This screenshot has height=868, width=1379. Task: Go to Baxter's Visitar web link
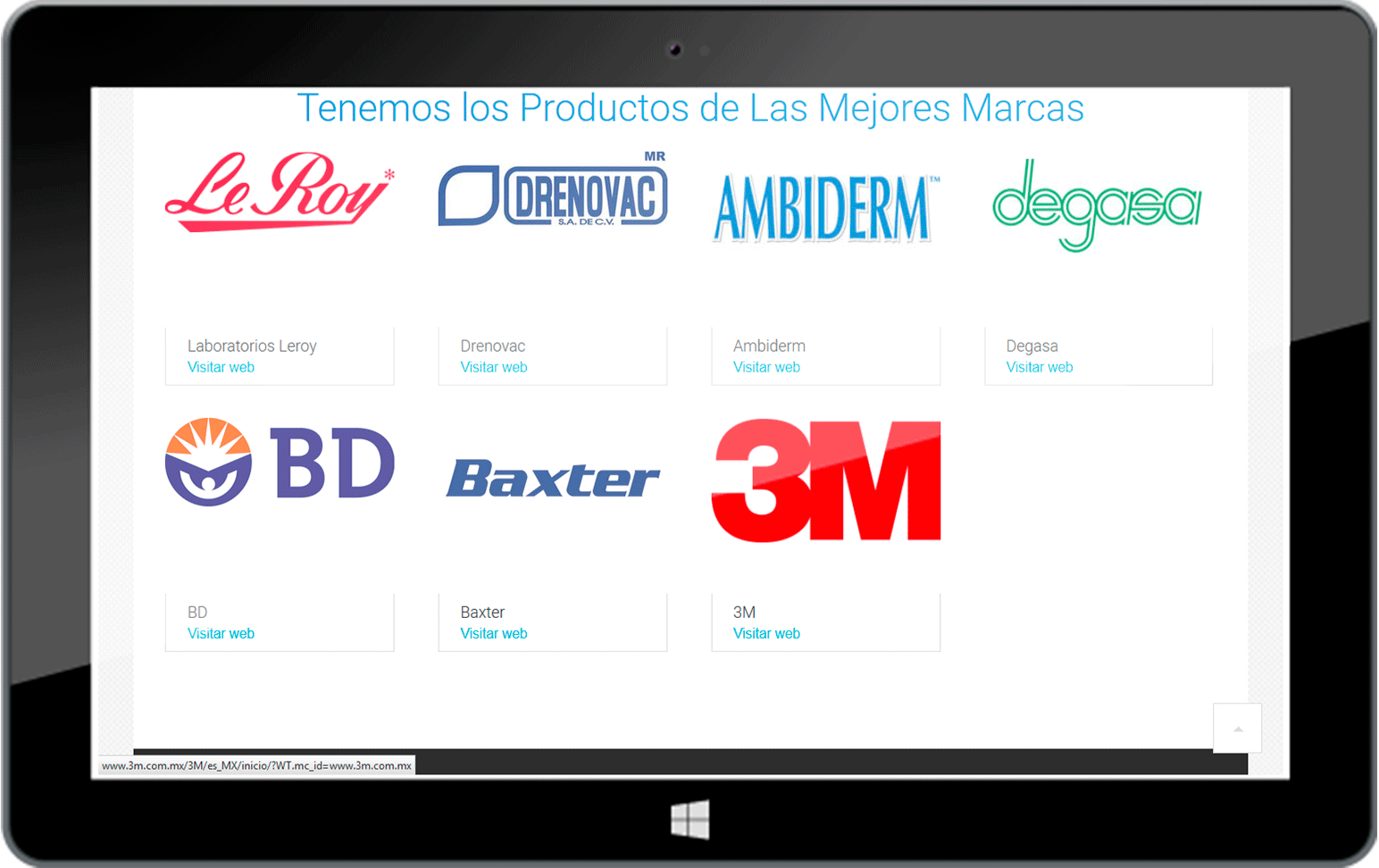tap(493, 633)
